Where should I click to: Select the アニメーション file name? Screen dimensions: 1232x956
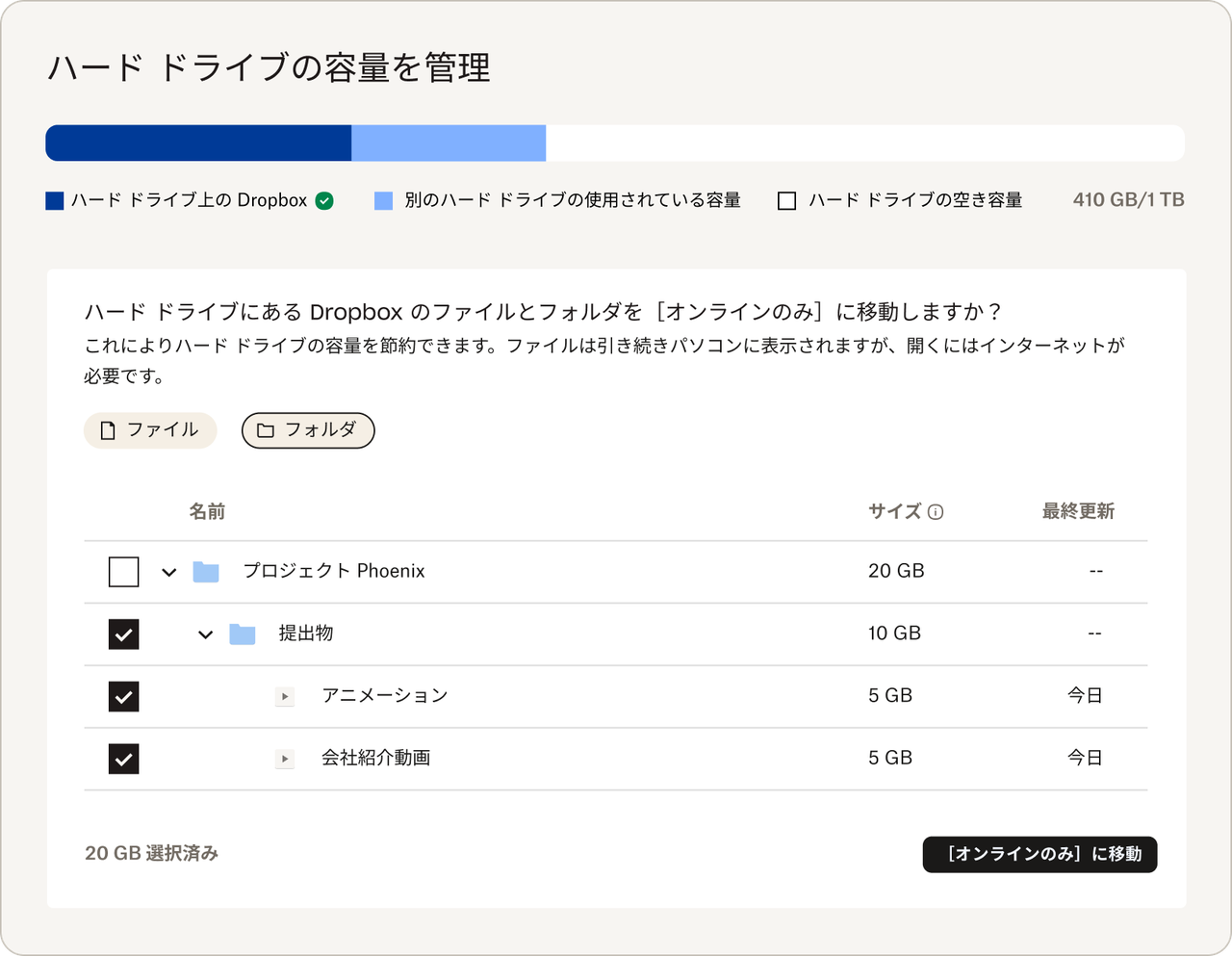tap(384, 696)
